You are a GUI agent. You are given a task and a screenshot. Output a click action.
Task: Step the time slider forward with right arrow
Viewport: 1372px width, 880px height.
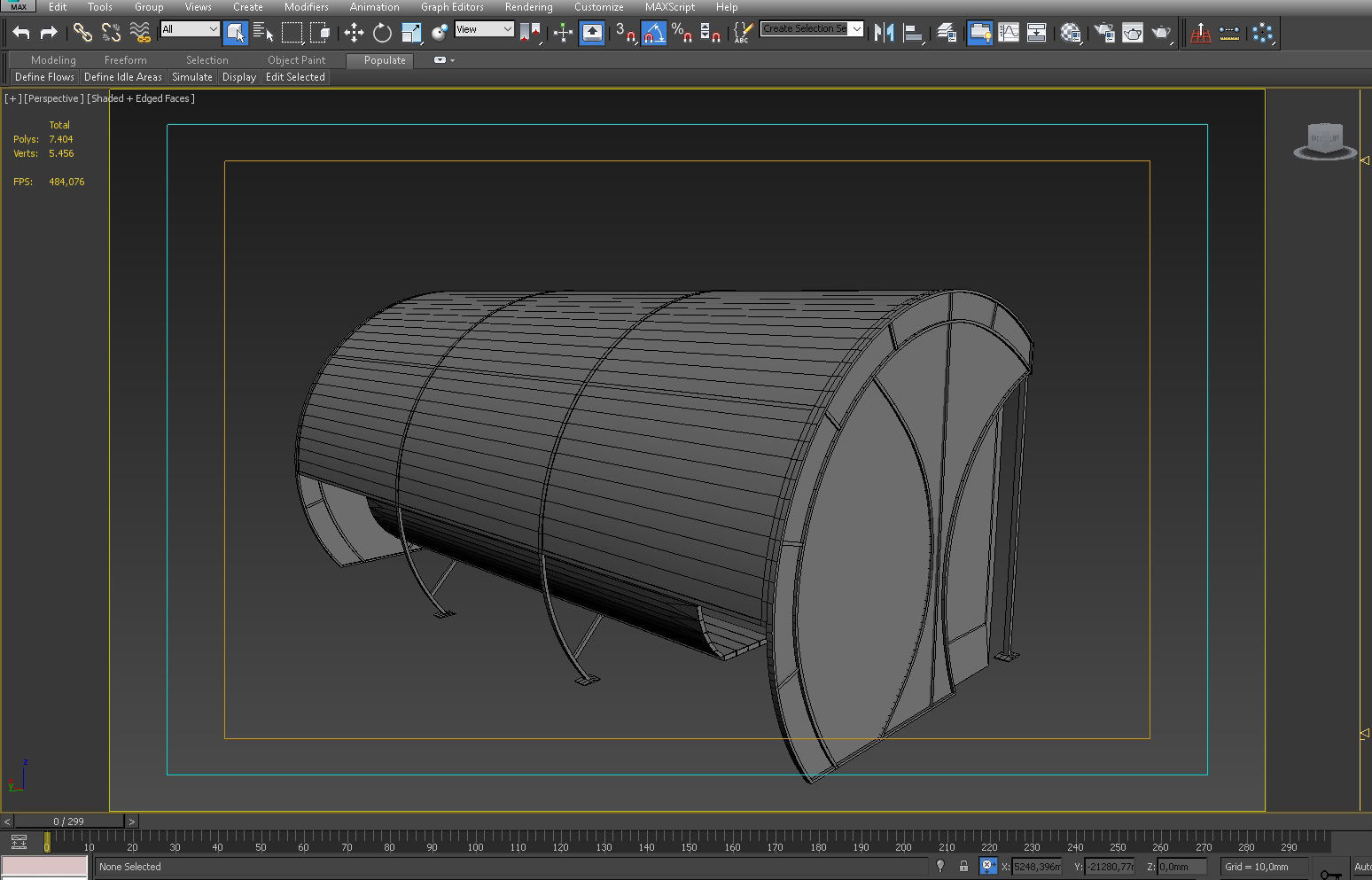coord(132,822)
